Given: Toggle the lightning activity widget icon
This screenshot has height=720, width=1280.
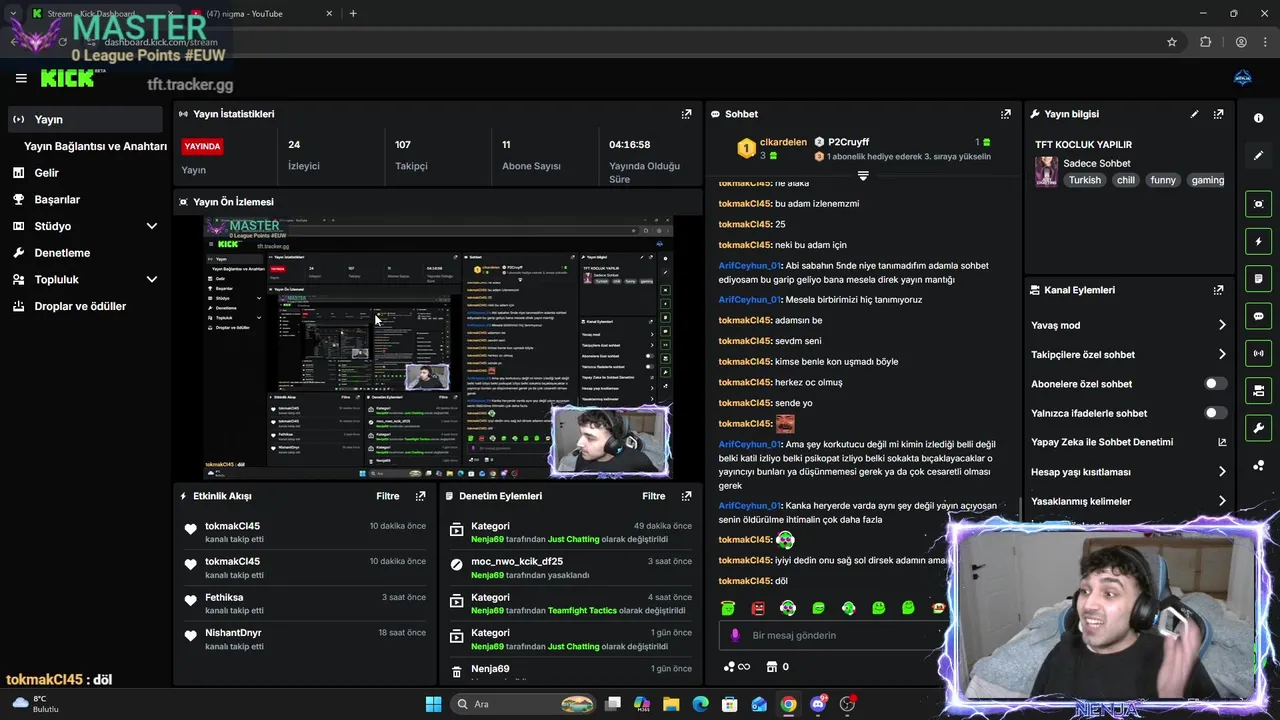Looking at the screenshot, I should click(1258, 241).
